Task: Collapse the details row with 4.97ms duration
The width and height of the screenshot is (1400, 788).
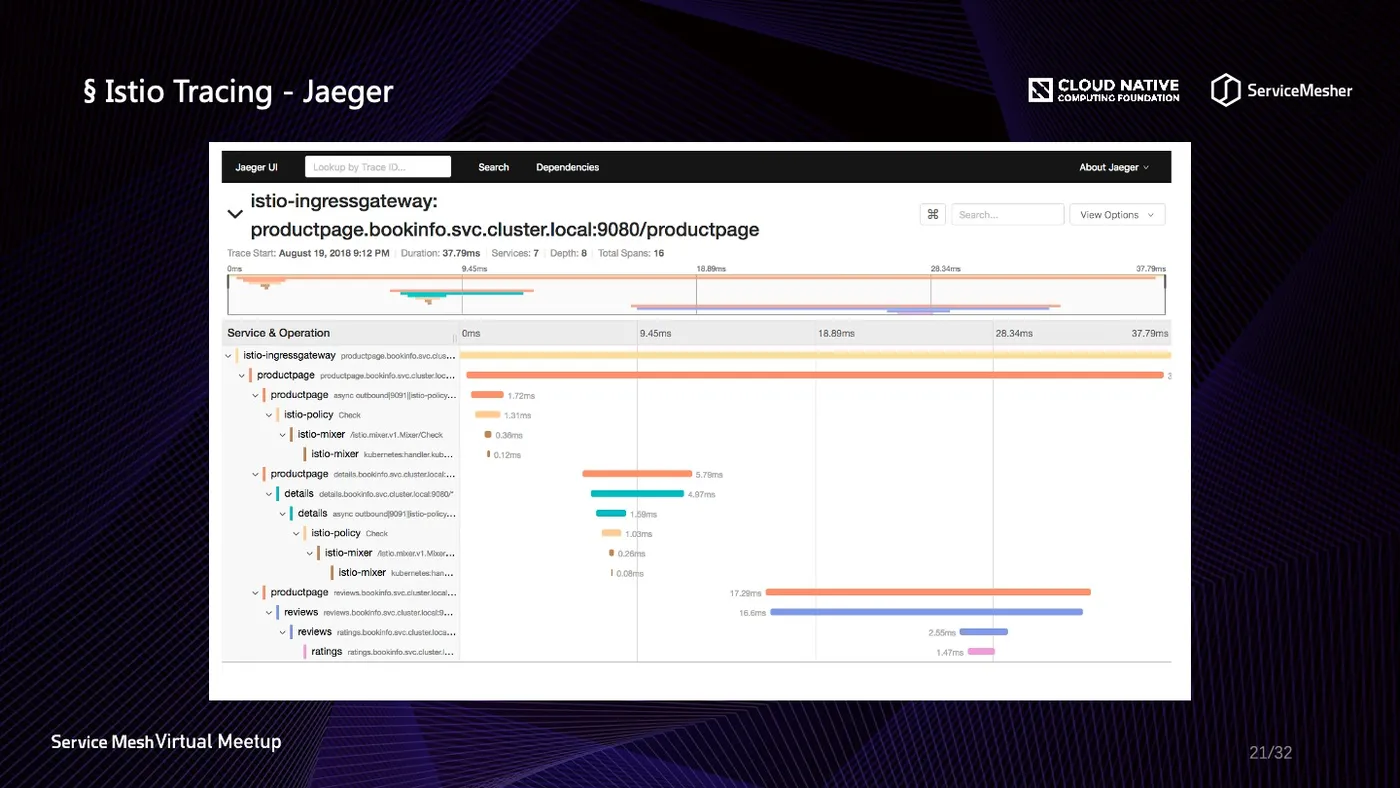Action: (x=268, y=494)
